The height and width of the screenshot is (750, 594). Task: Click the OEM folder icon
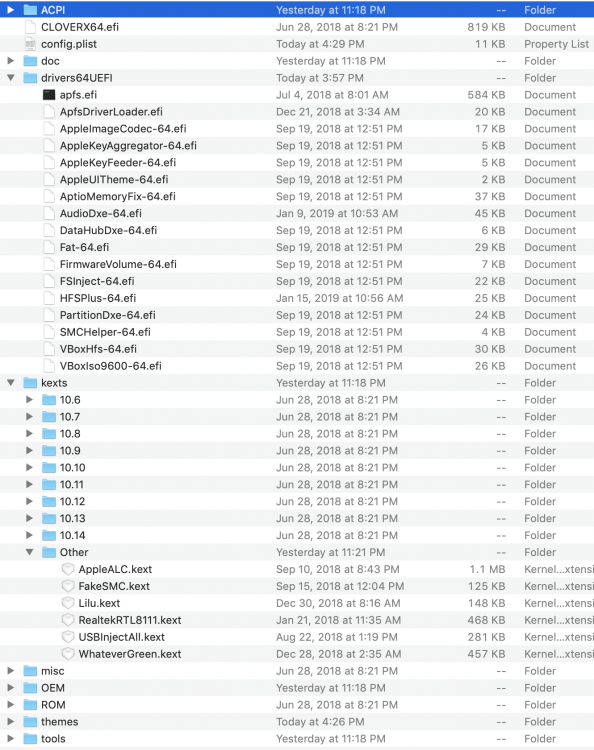click(30, 688)
